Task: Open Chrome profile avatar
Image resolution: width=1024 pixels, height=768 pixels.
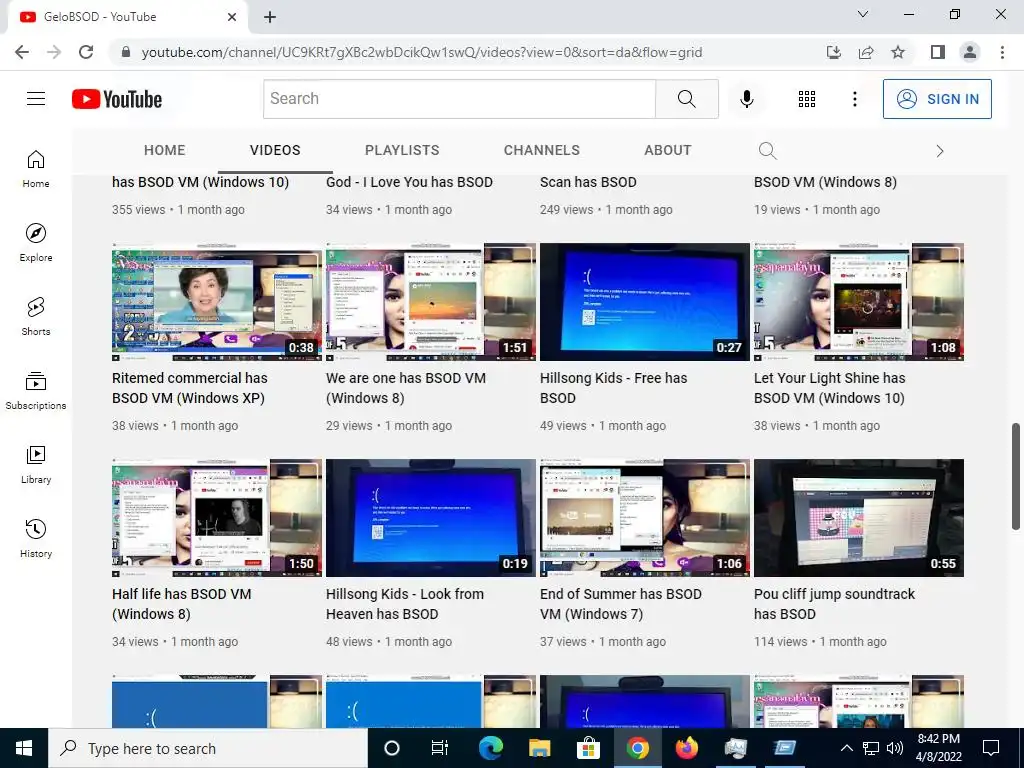Action: 970,52
